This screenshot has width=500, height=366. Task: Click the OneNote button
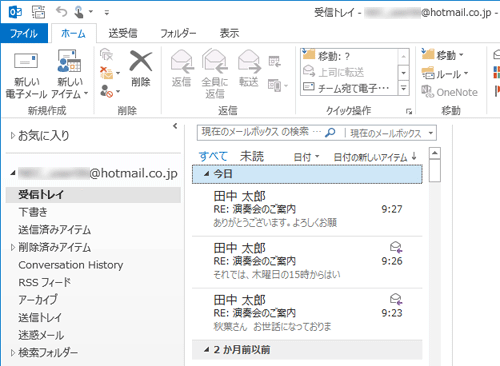449,92
